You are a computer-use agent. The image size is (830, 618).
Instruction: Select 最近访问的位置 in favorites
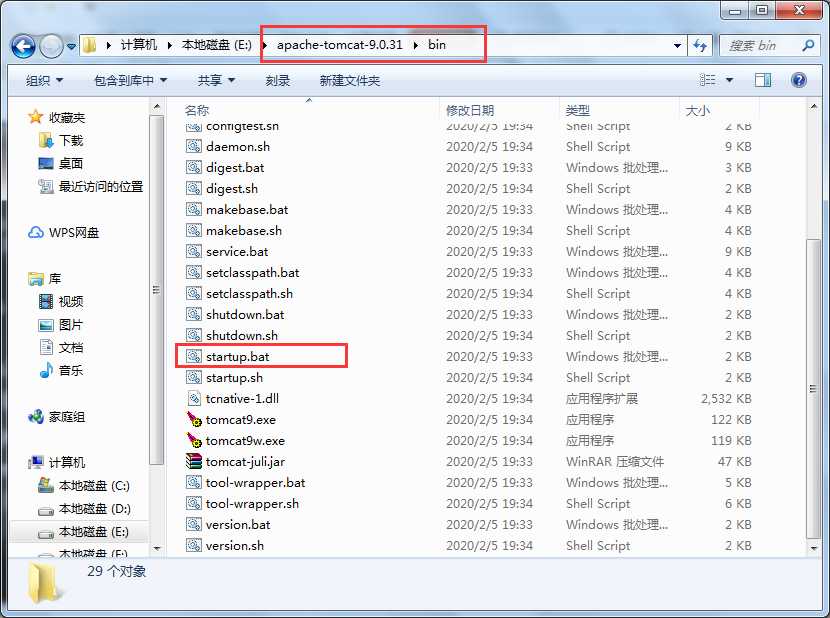(x=101, y=186)
